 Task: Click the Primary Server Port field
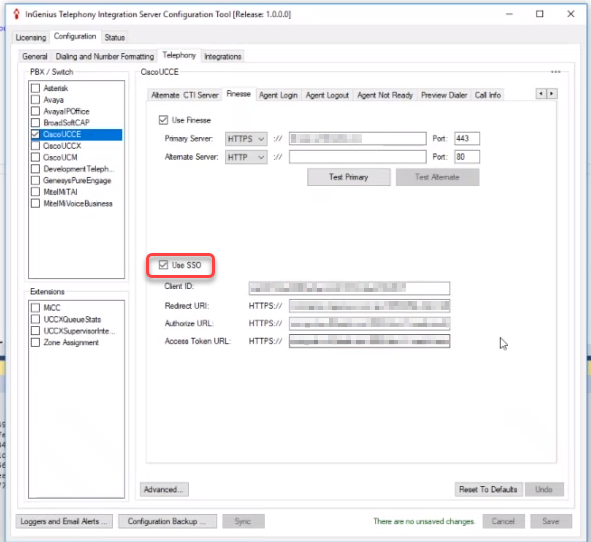pyautogui.click(x=467, y=139)
